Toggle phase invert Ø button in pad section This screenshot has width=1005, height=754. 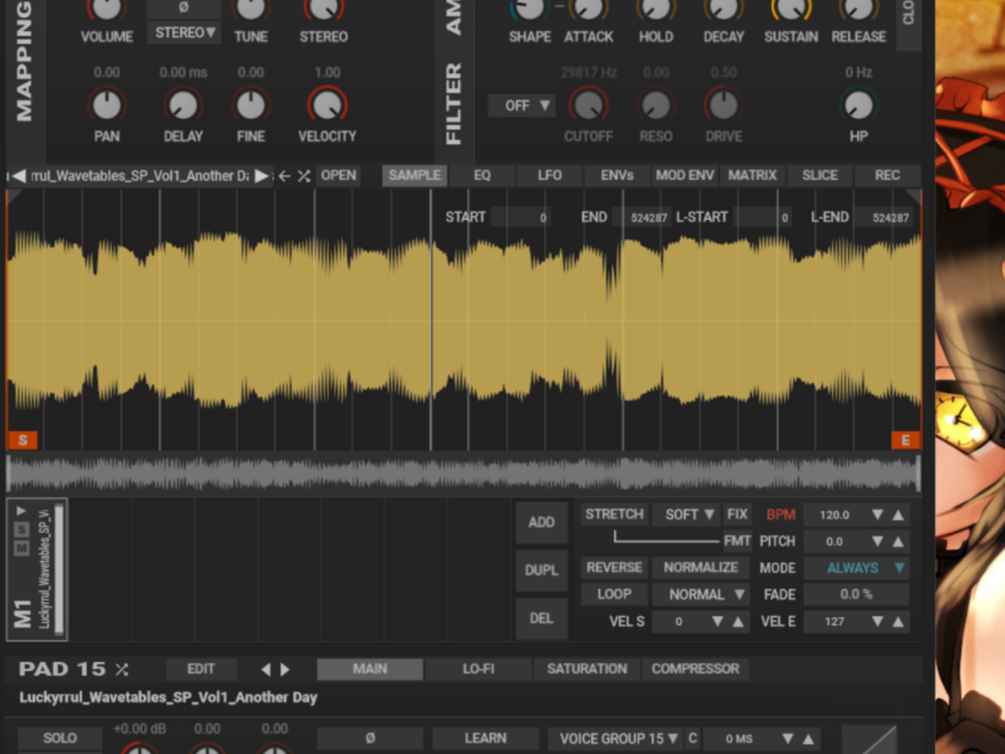[x=370, y=739]
